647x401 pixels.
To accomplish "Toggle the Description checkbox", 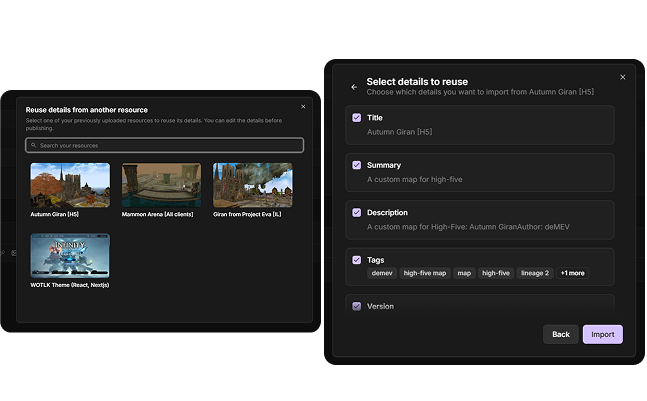I will (x=357, y=212).
